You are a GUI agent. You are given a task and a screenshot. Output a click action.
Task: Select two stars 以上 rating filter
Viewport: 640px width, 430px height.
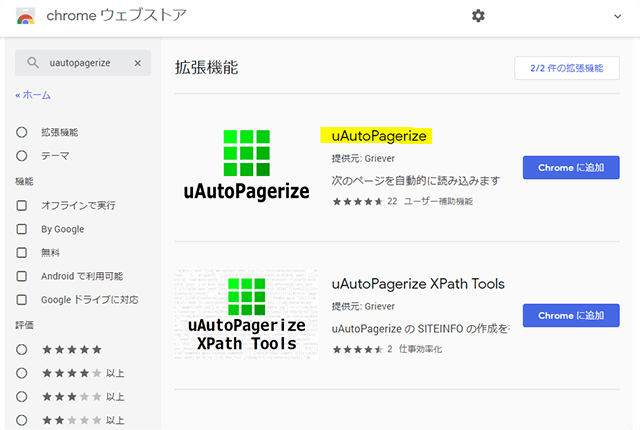click(22, 420)
